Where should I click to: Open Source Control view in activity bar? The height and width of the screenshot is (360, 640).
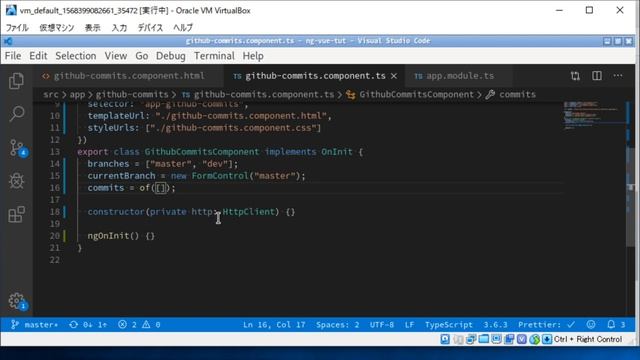(x=17, y=148)
